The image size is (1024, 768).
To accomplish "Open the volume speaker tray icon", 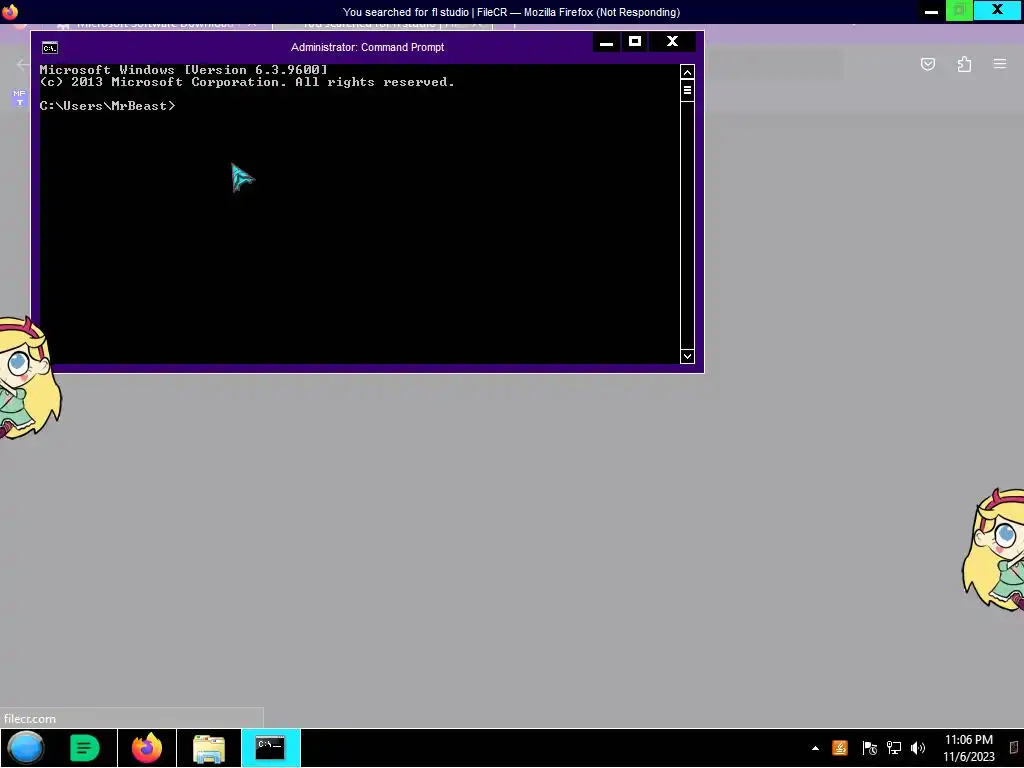I will click(x=918, y=748).
